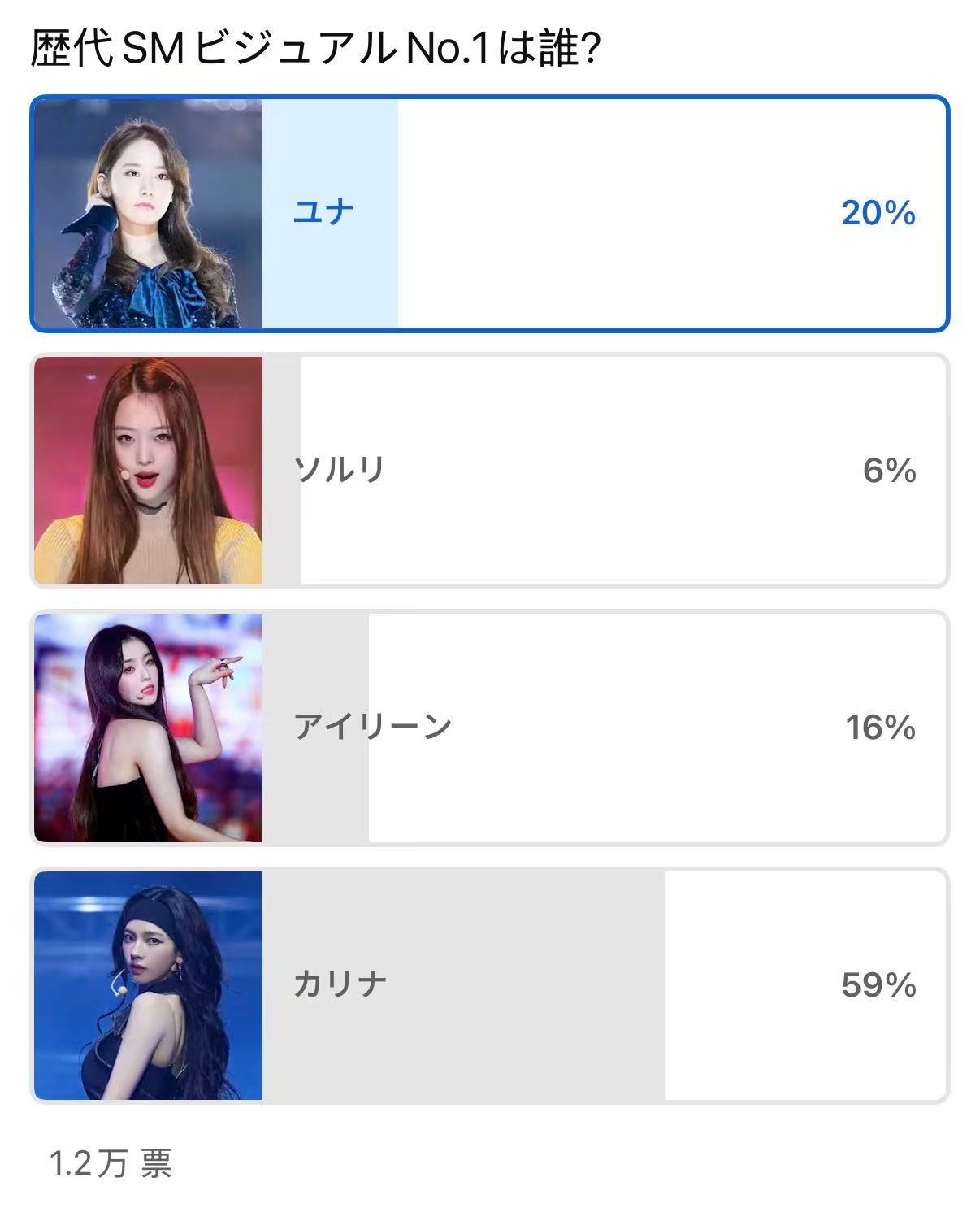
Task: Click the light blue 20% progress fill
Action: tap(330, 214)
